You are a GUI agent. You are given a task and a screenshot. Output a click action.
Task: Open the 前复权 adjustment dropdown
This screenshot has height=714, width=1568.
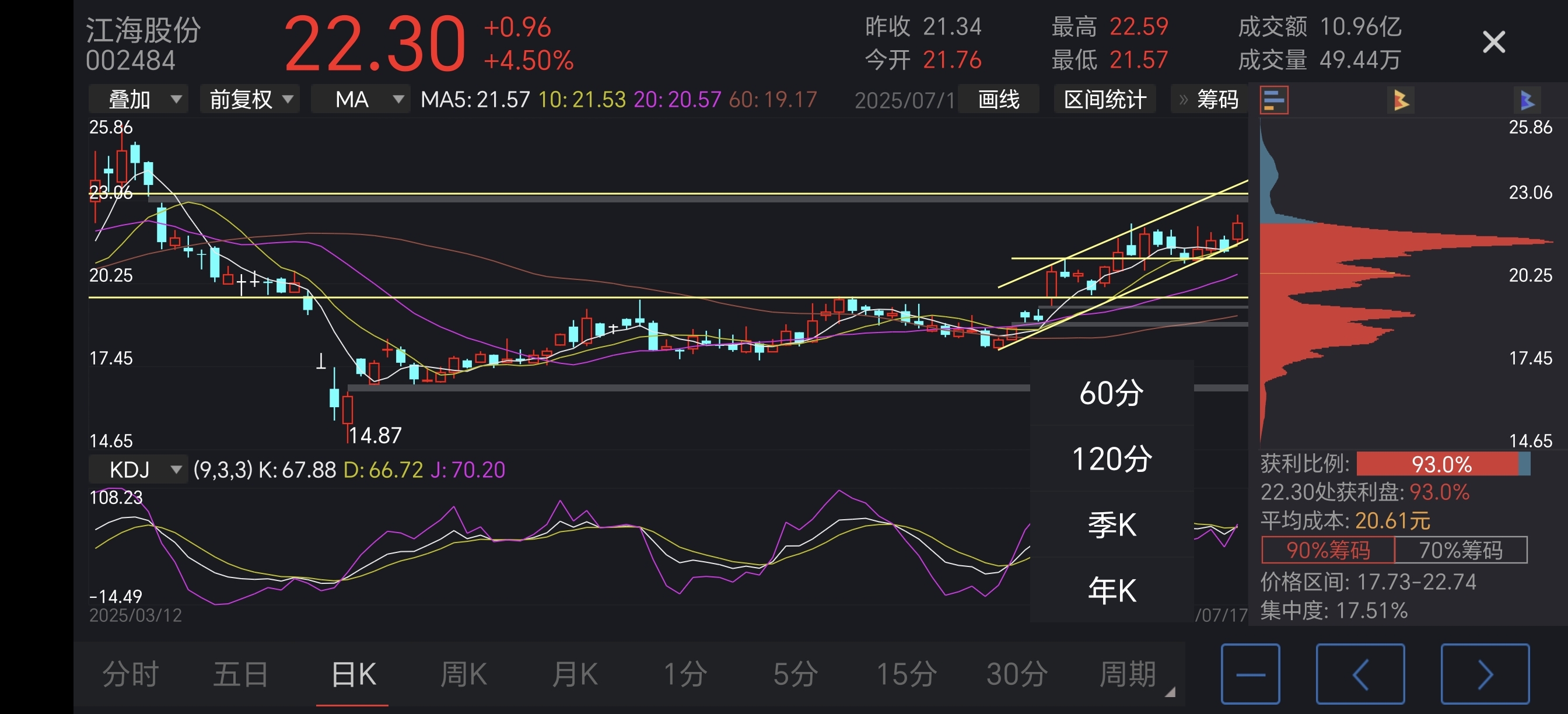pos(250,99)
